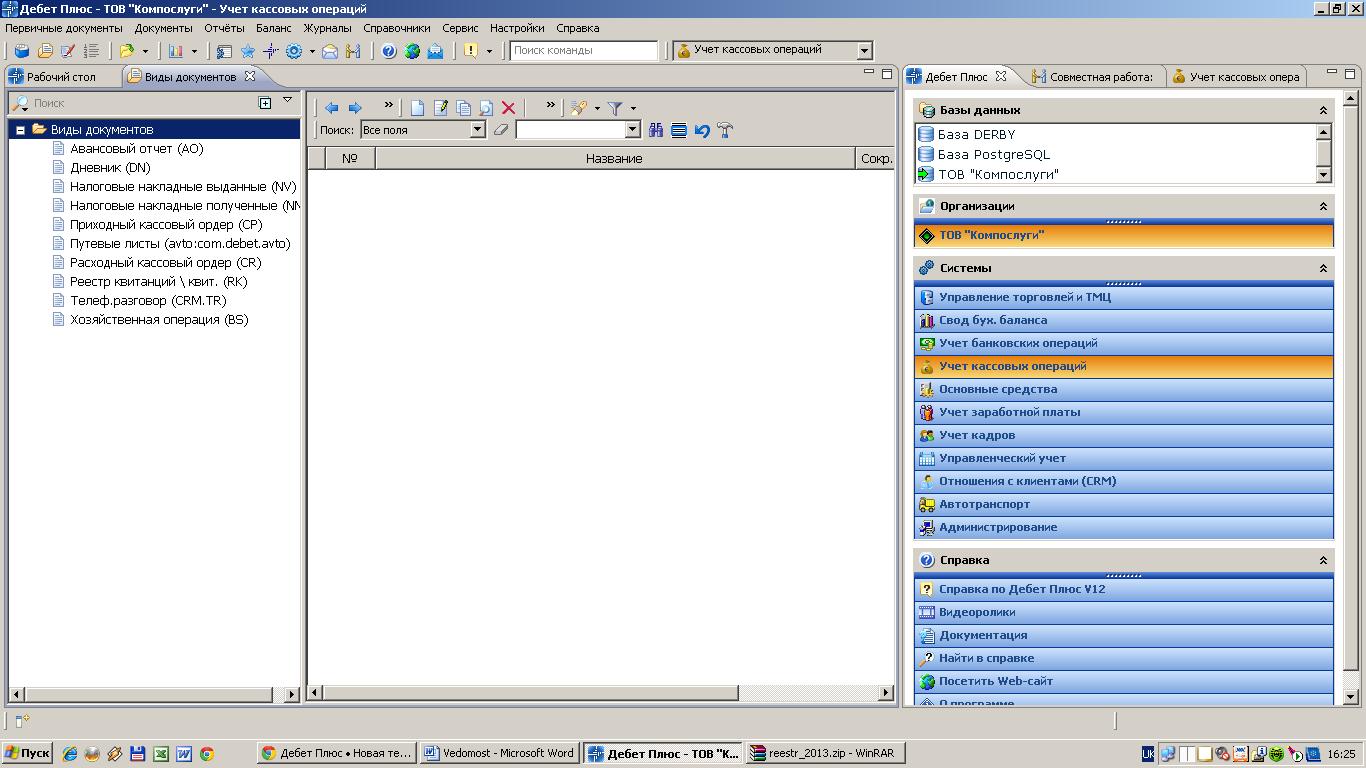Collapse the 'Виды документов' tree root
Viewport: 1366px width, 768px height.
pos(20,130)
